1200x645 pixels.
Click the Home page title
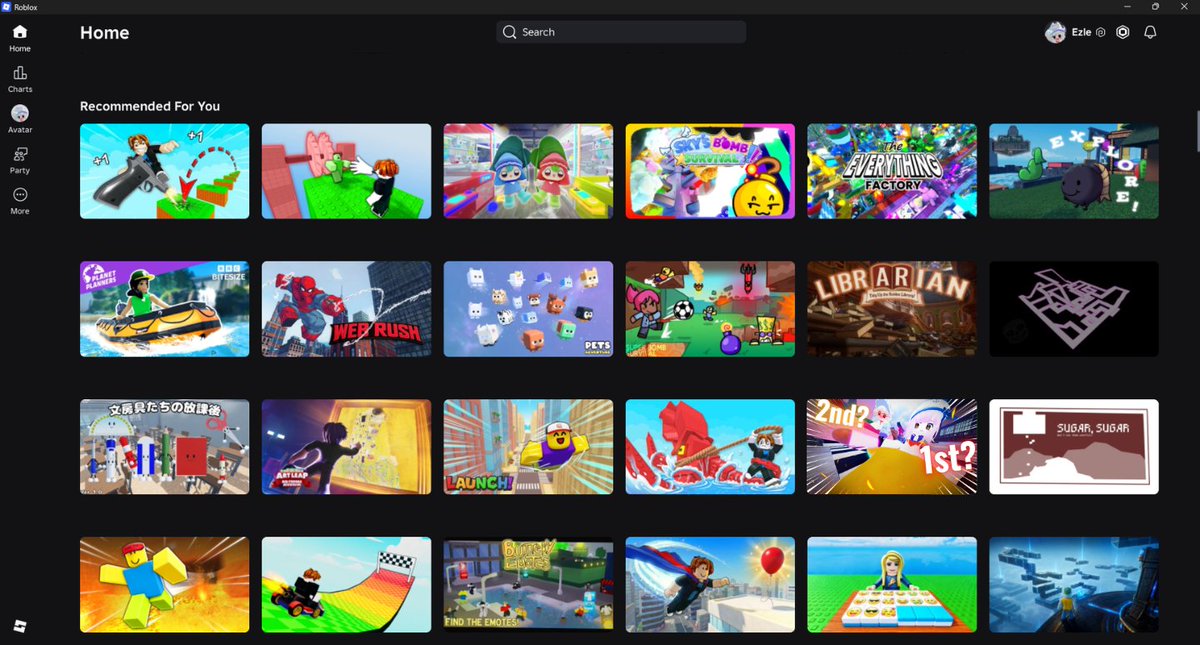(x=104, y=33)
